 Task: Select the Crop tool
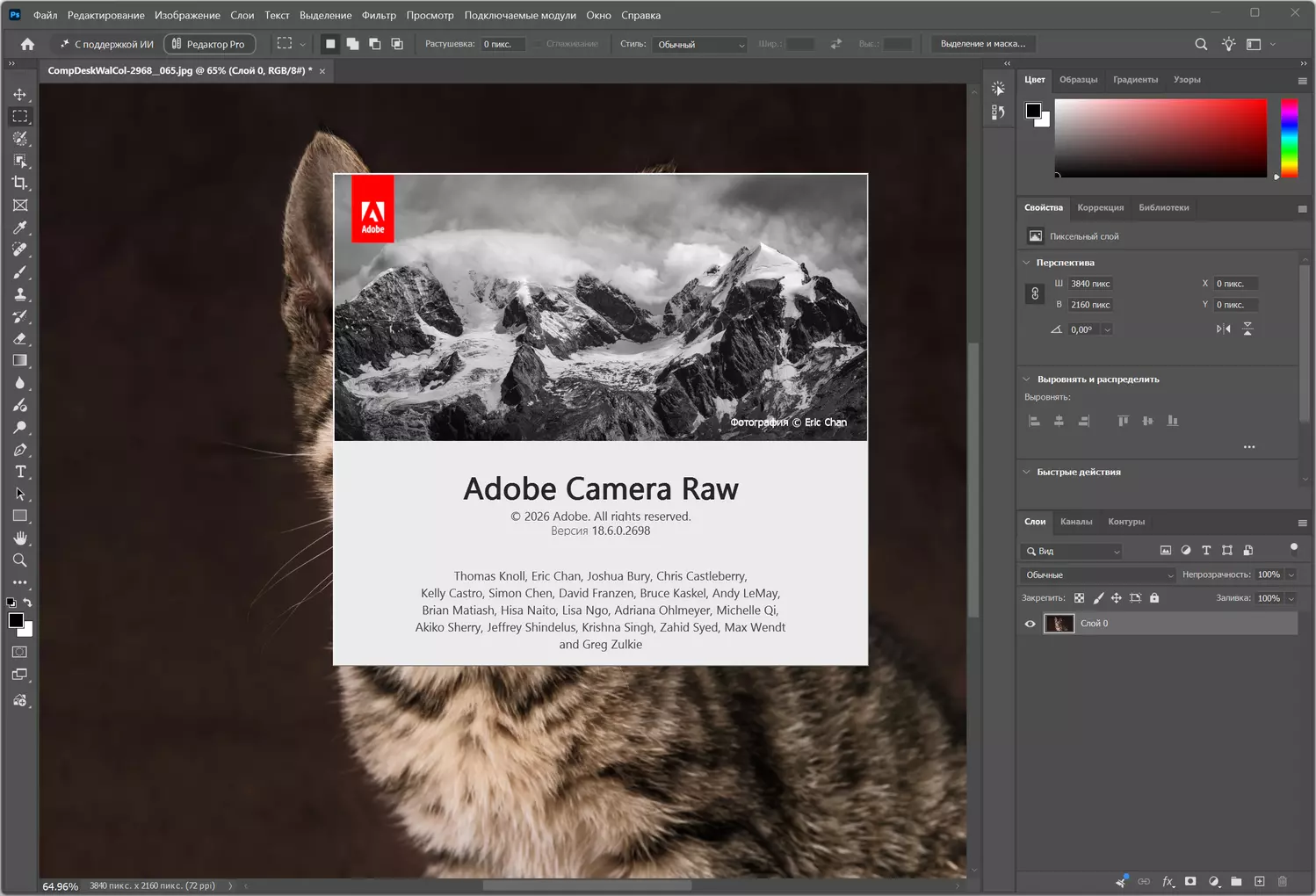(x=19, y=183)
